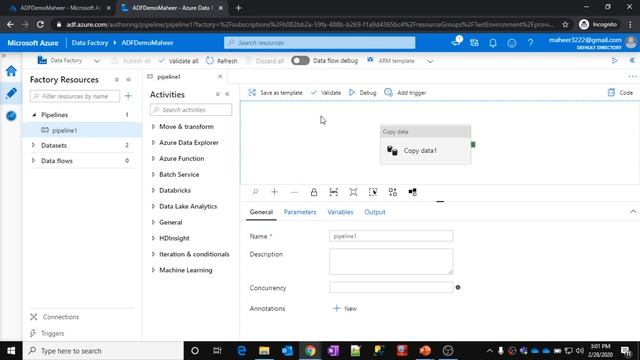Zoom in on the pipeline canvas
Viewport: 640px width, 360px height.
274,192
